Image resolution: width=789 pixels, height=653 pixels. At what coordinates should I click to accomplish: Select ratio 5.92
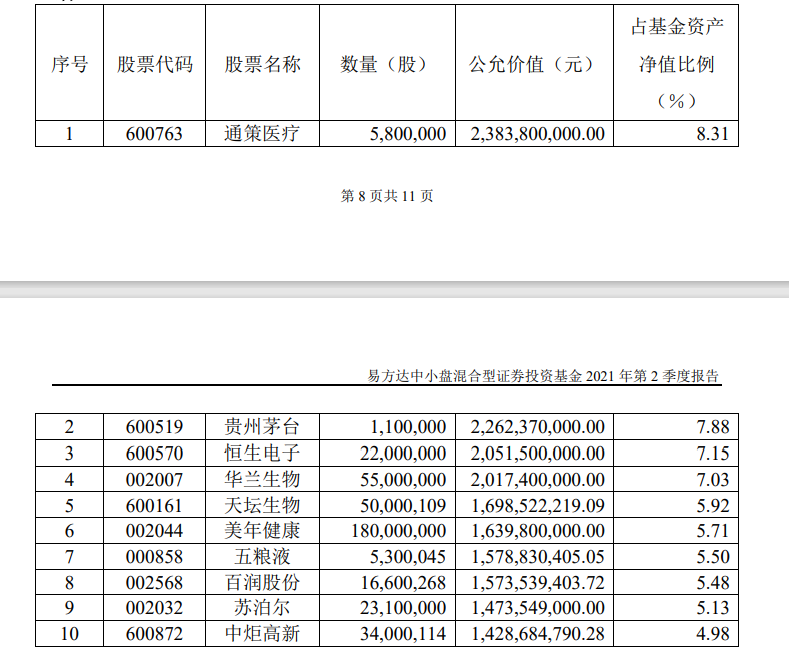coord(713,506)
